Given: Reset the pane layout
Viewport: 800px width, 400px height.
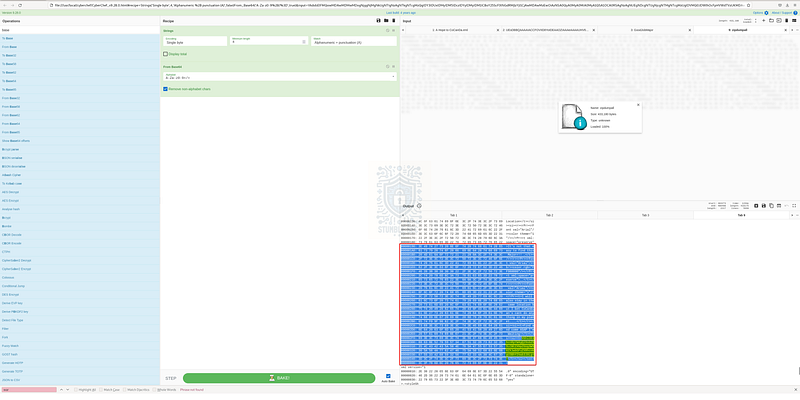Looking at the screenshot, I should 794,20.
